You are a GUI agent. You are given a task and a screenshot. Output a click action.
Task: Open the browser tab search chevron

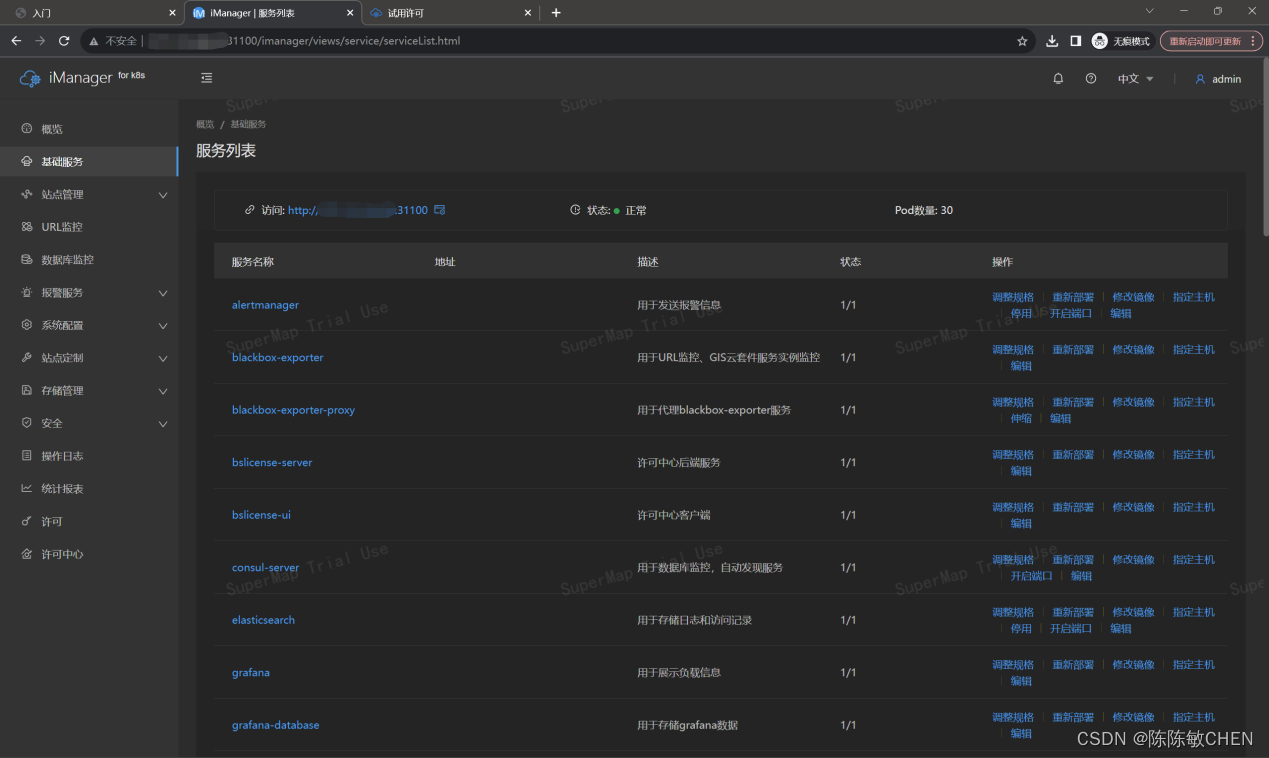(x=1150, y=11)
